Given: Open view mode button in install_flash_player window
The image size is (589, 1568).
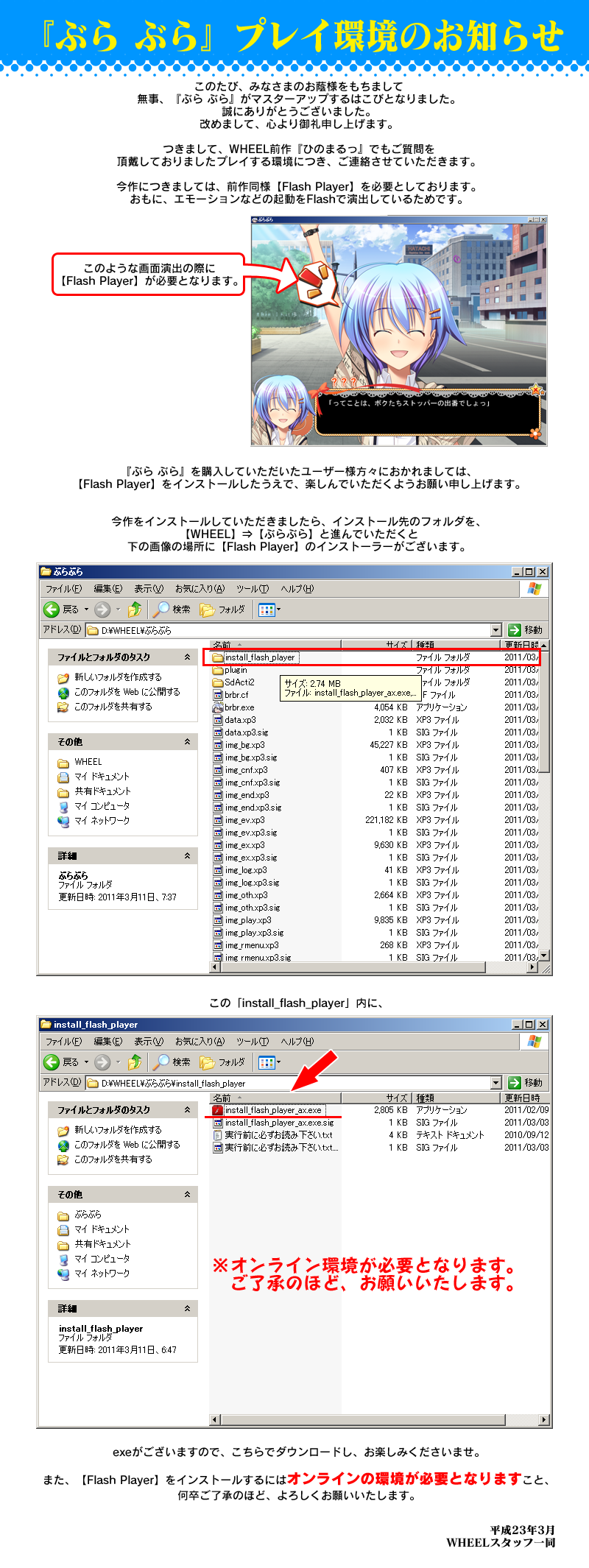Looking at the screenshot, I should tap(269, 1062).
